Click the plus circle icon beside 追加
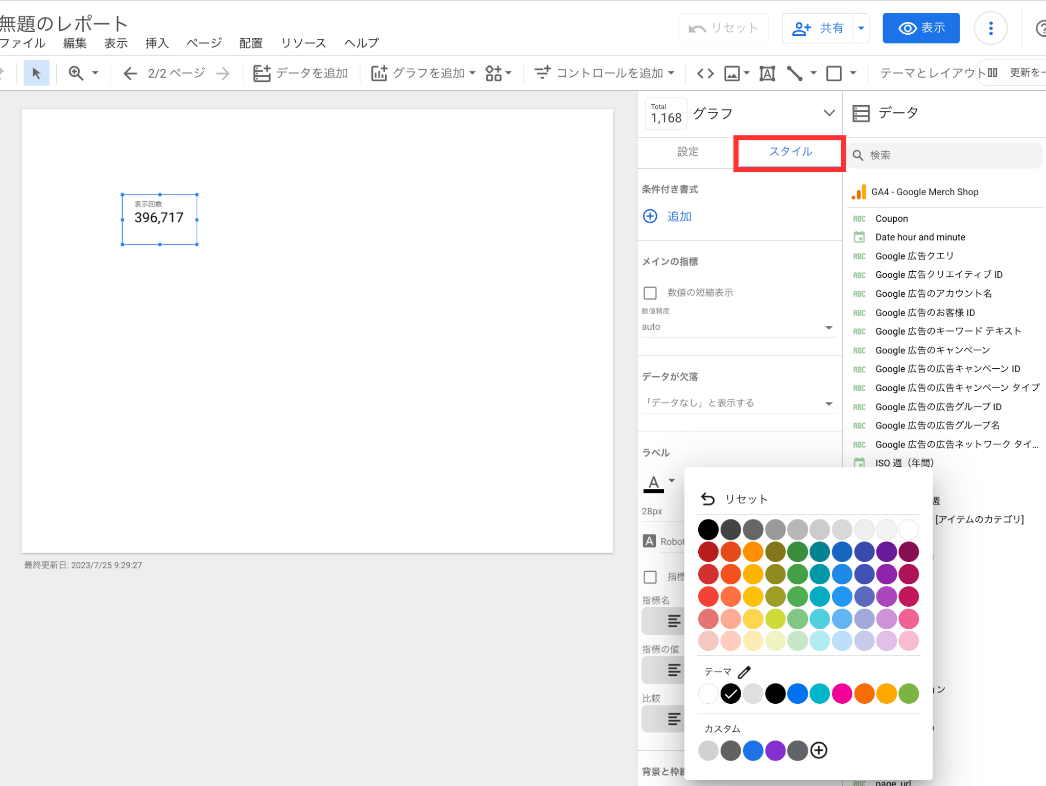 pyautogui.click(x=650, y=216)
